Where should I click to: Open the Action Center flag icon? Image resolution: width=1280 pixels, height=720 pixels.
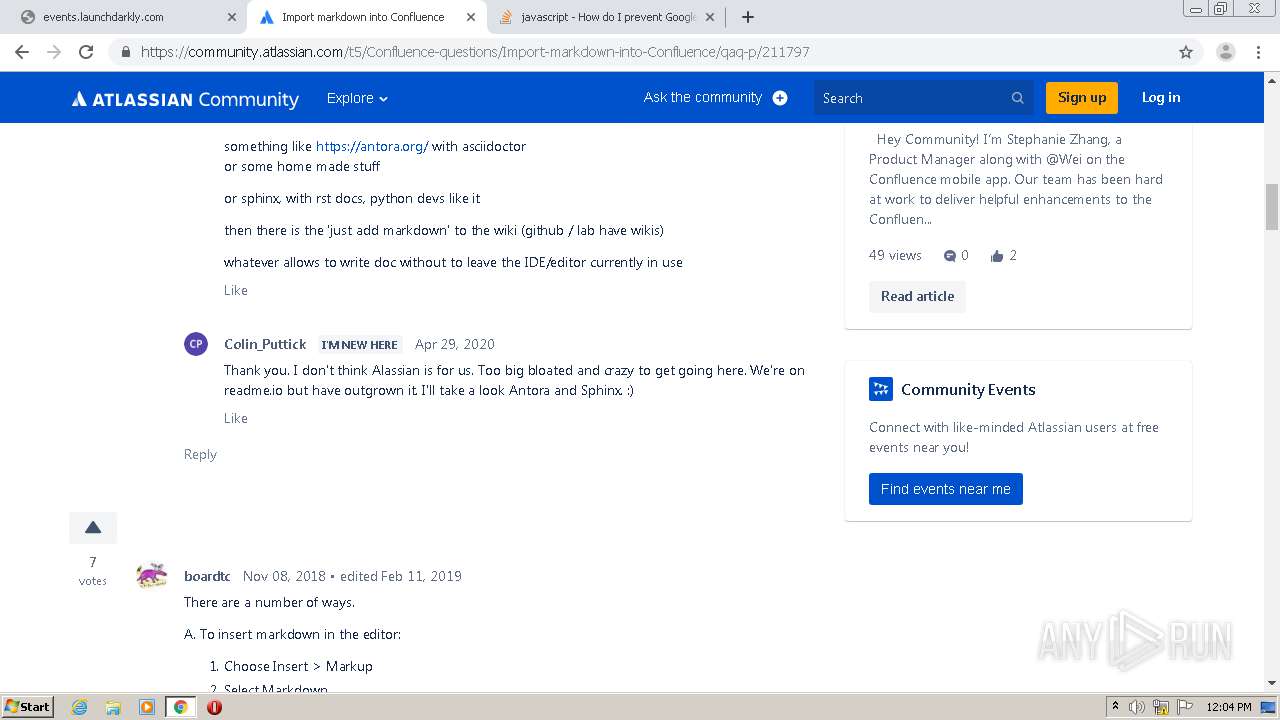pos(1185,707)
